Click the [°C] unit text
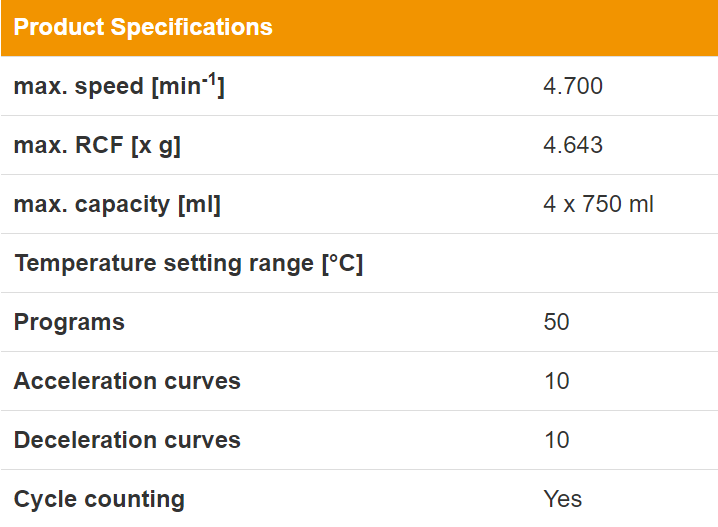 click(343, 264)
